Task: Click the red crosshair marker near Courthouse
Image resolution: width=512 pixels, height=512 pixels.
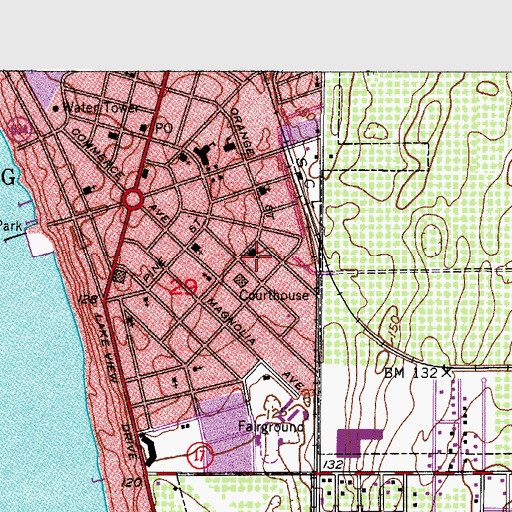Action: point(256,256)
